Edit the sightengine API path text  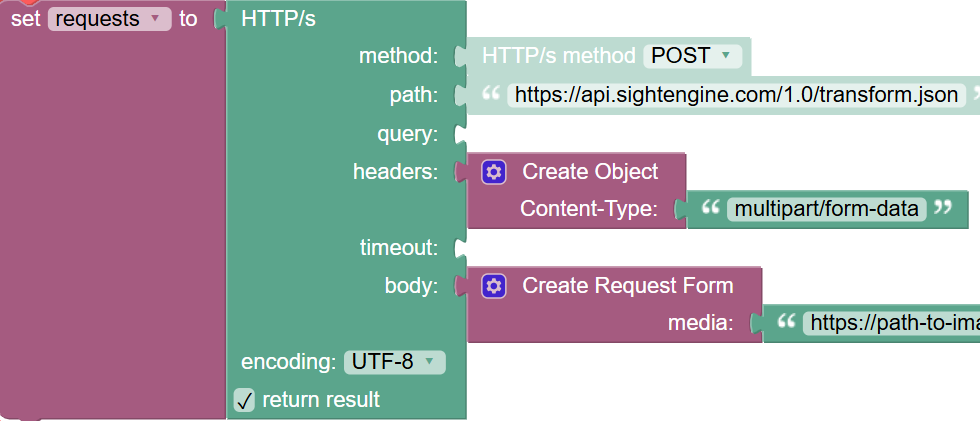tap(737, 95)
